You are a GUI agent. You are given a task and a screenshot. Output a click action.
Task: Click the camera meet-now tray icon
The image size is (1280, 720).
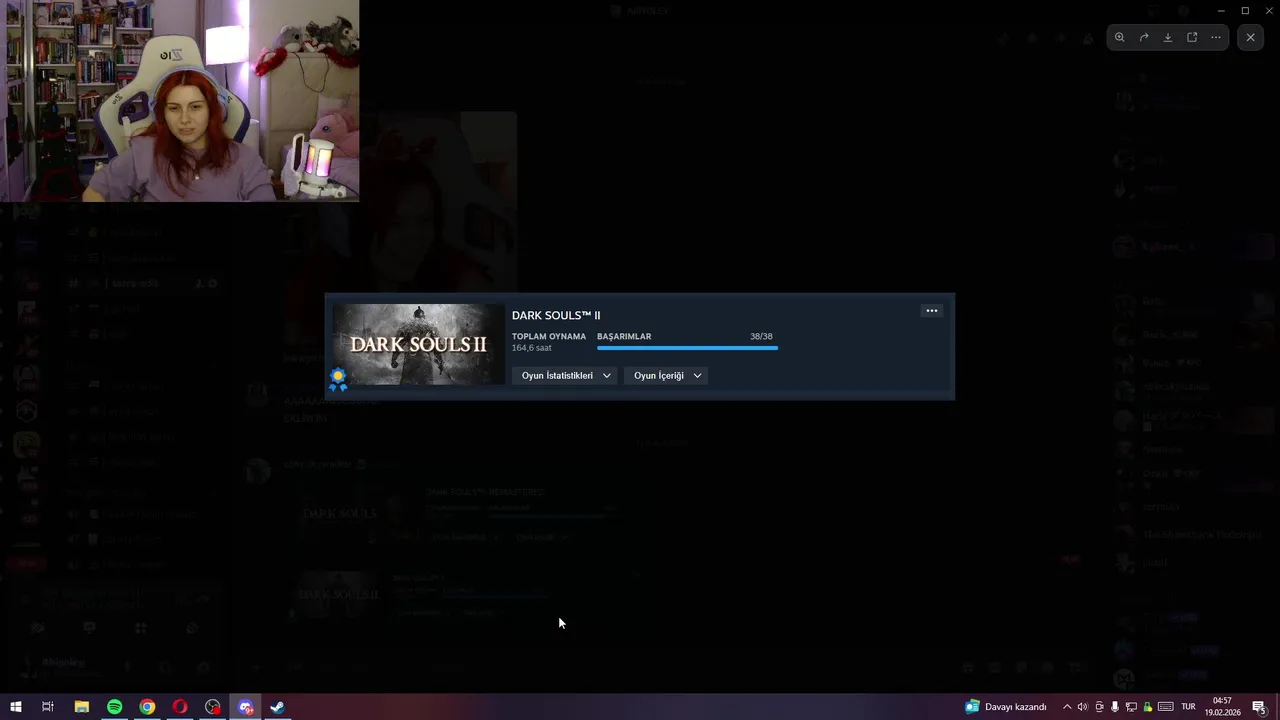[1099, 707]
